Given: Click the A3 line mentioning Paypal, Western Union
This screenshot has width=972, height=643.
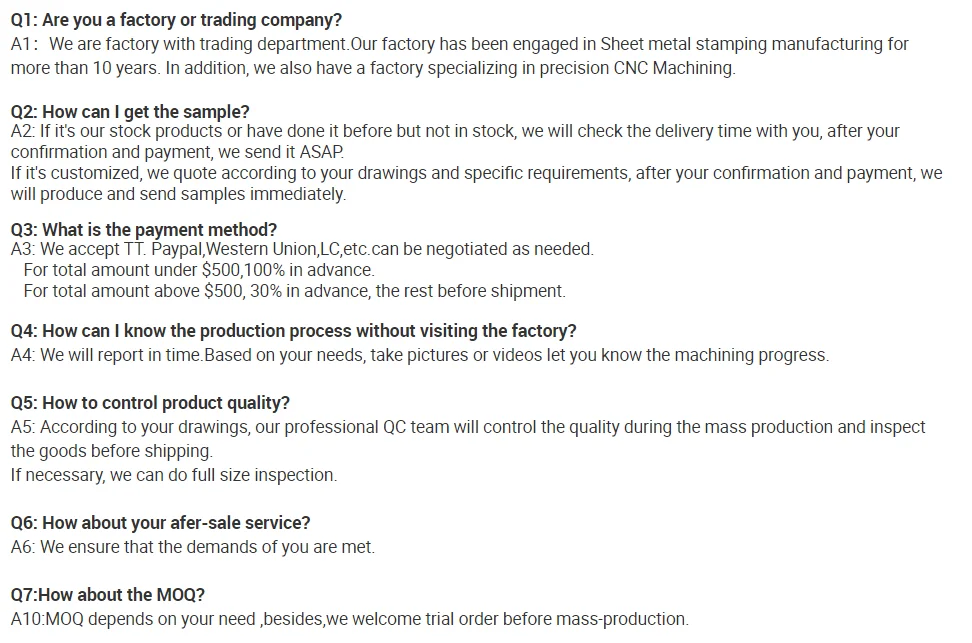Looking at the screenshot, I should point(302,249).
